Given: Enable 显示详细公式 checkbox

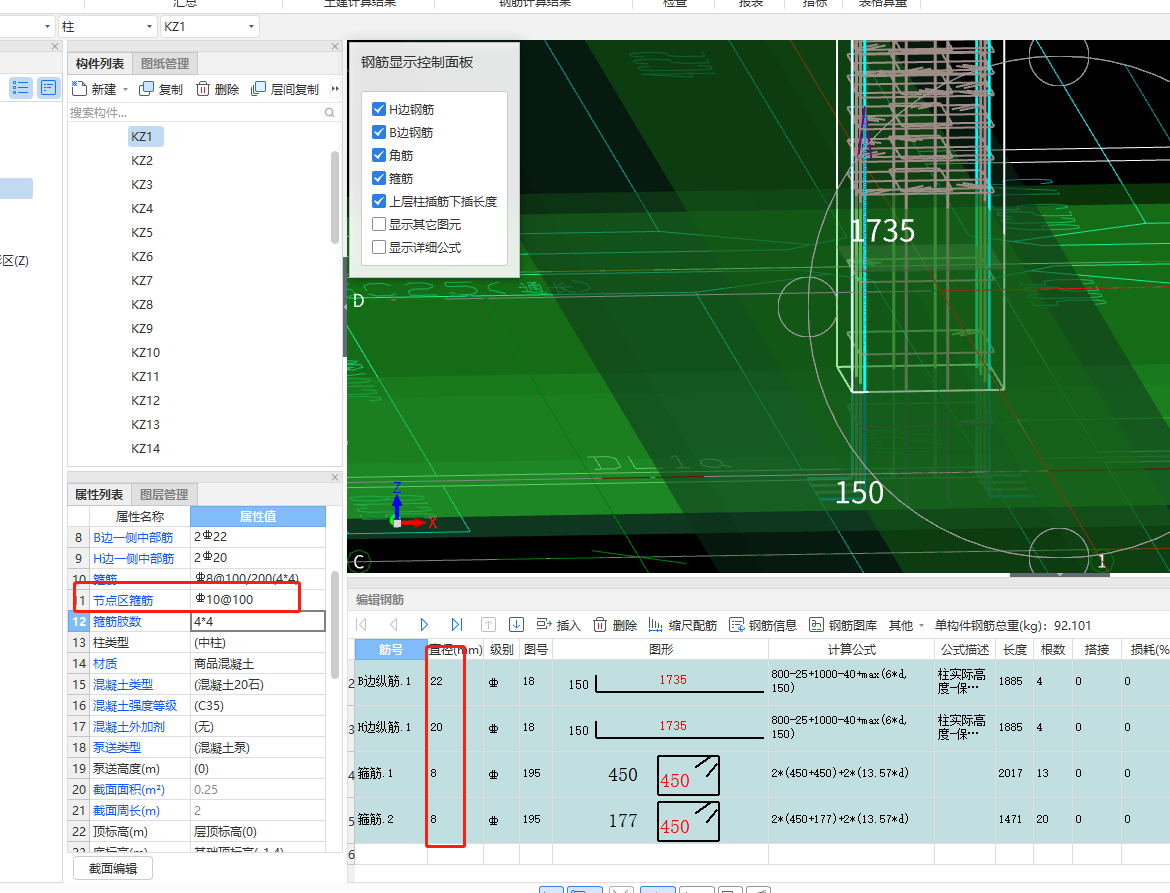Looking at the screenshot, I should tap(379, 247).
